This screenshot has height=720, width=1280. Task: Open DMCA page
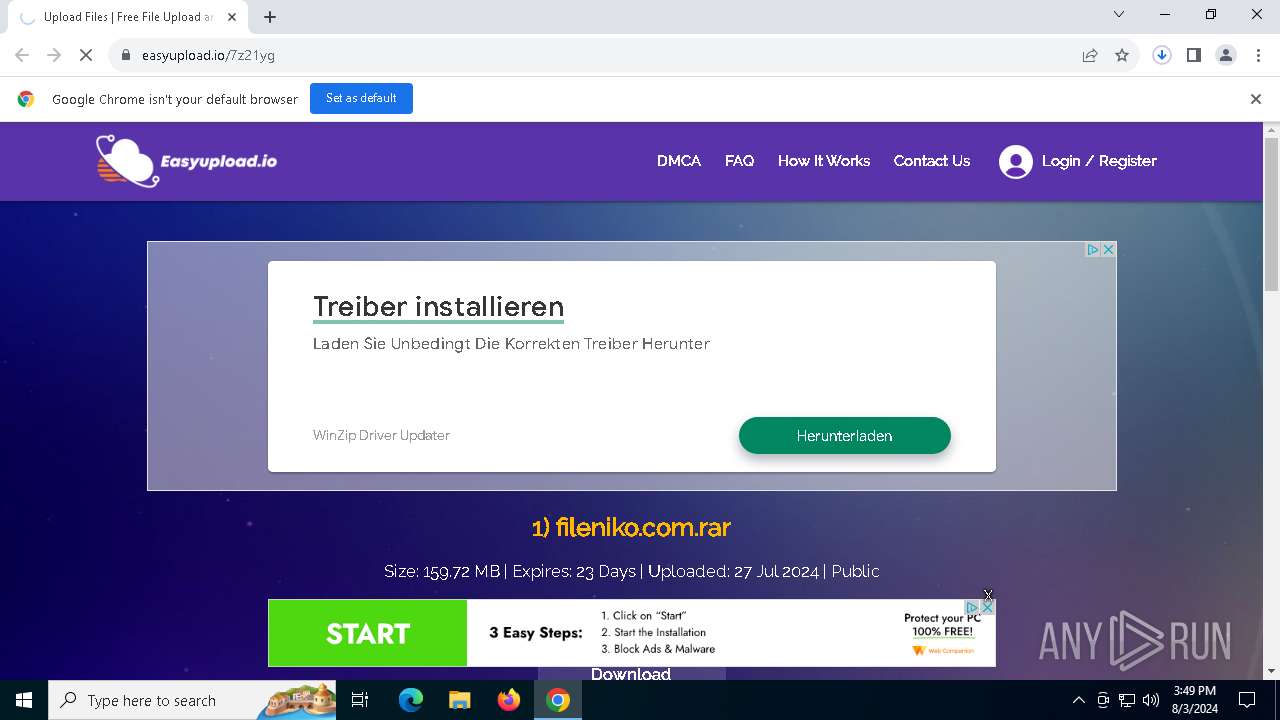pyautogui.click(x=679, y=161)
